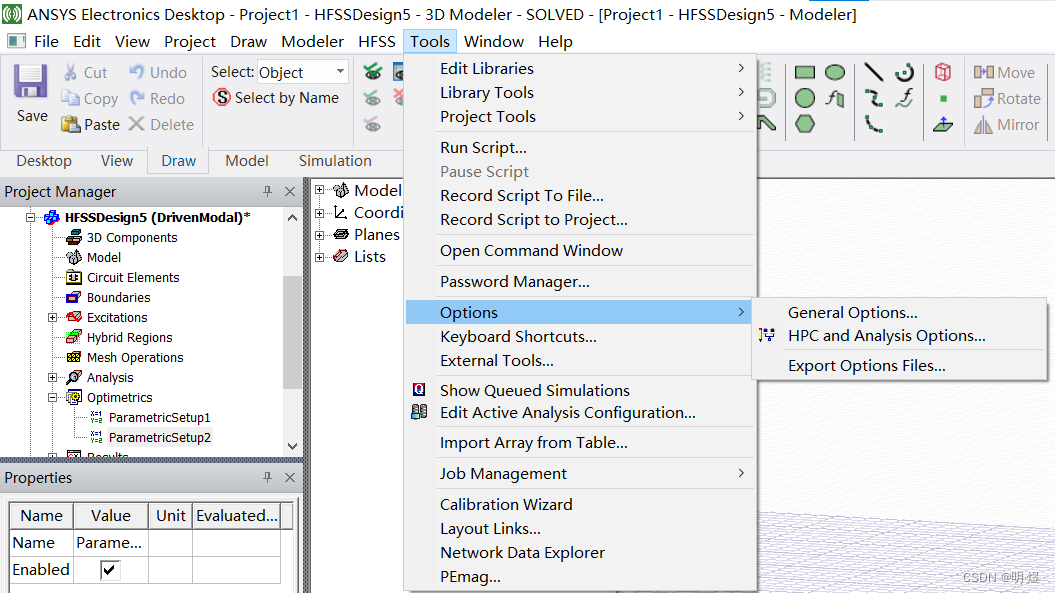Toggle the Enabled checkbox in Properties
Image resolution: width=1055 pixels, height=593 pixels.
[x=110, y=570]
